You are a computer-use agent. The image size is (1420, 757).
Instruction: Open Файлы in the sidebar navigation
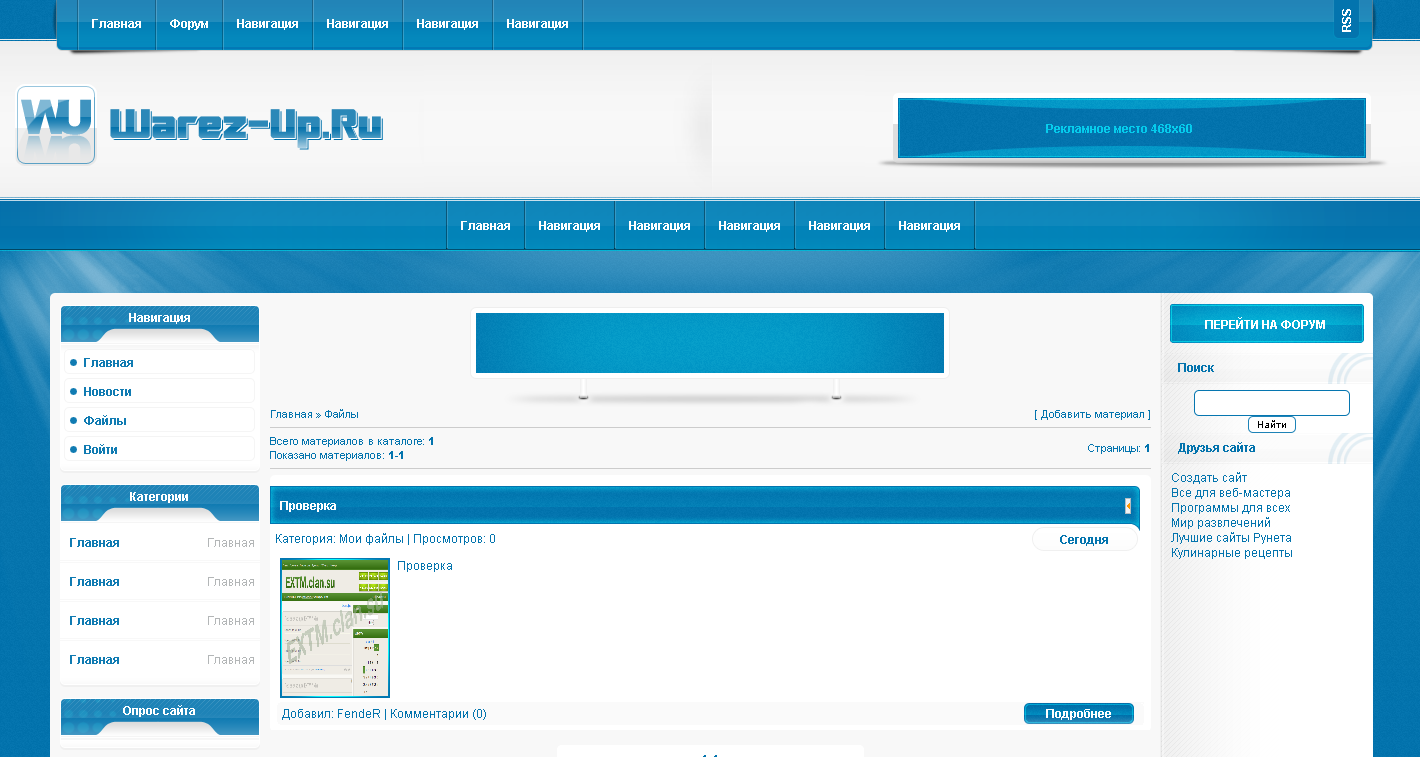[x=105, y=421]
